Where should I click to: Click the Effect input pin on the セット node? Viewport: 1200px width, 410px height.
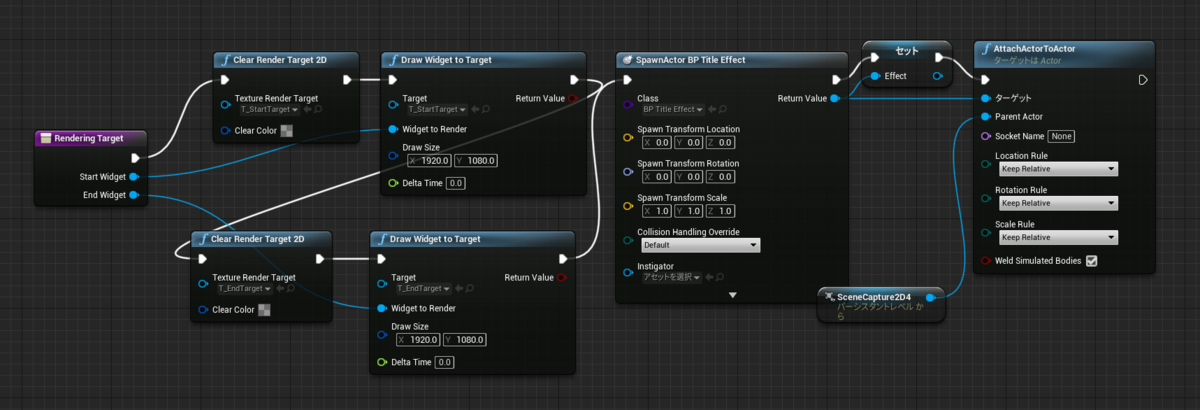pos(876,76)
